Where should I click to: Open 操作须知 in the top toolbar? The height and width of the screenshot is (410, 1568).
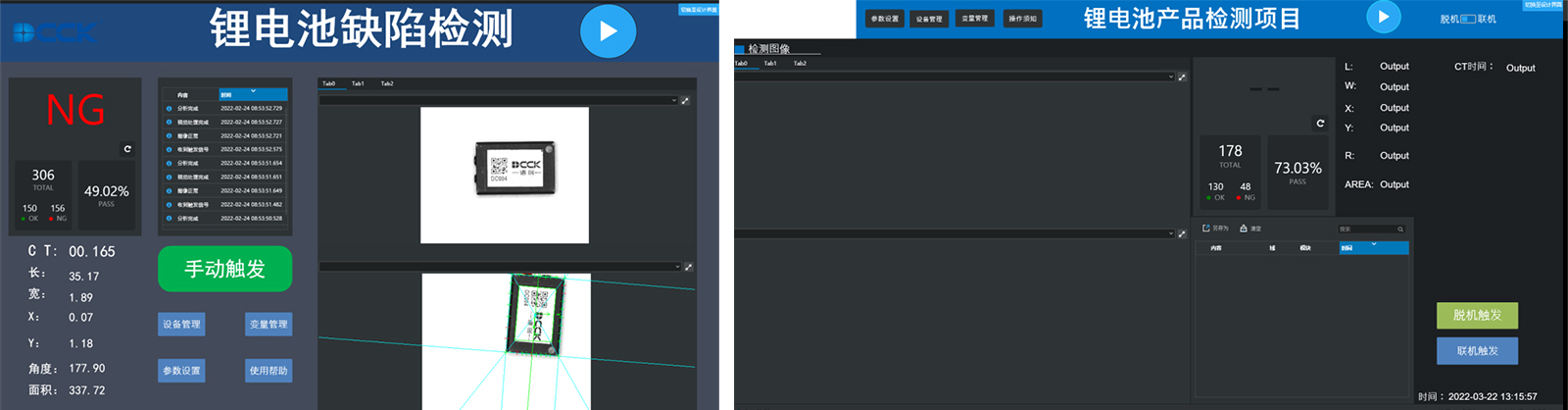click(x=1022, y=19)
